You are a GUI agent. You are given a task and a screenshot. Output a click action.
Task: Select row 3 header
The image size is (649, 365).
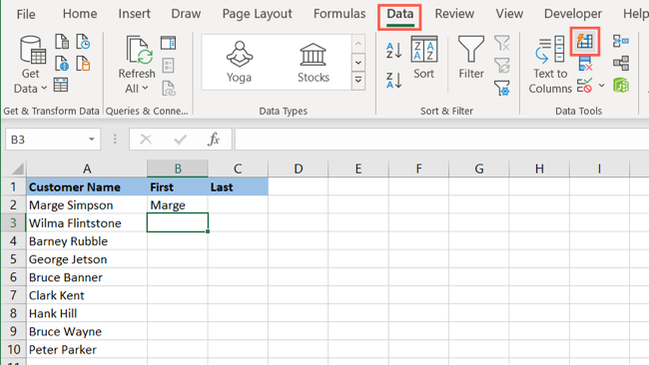[13, 223]
